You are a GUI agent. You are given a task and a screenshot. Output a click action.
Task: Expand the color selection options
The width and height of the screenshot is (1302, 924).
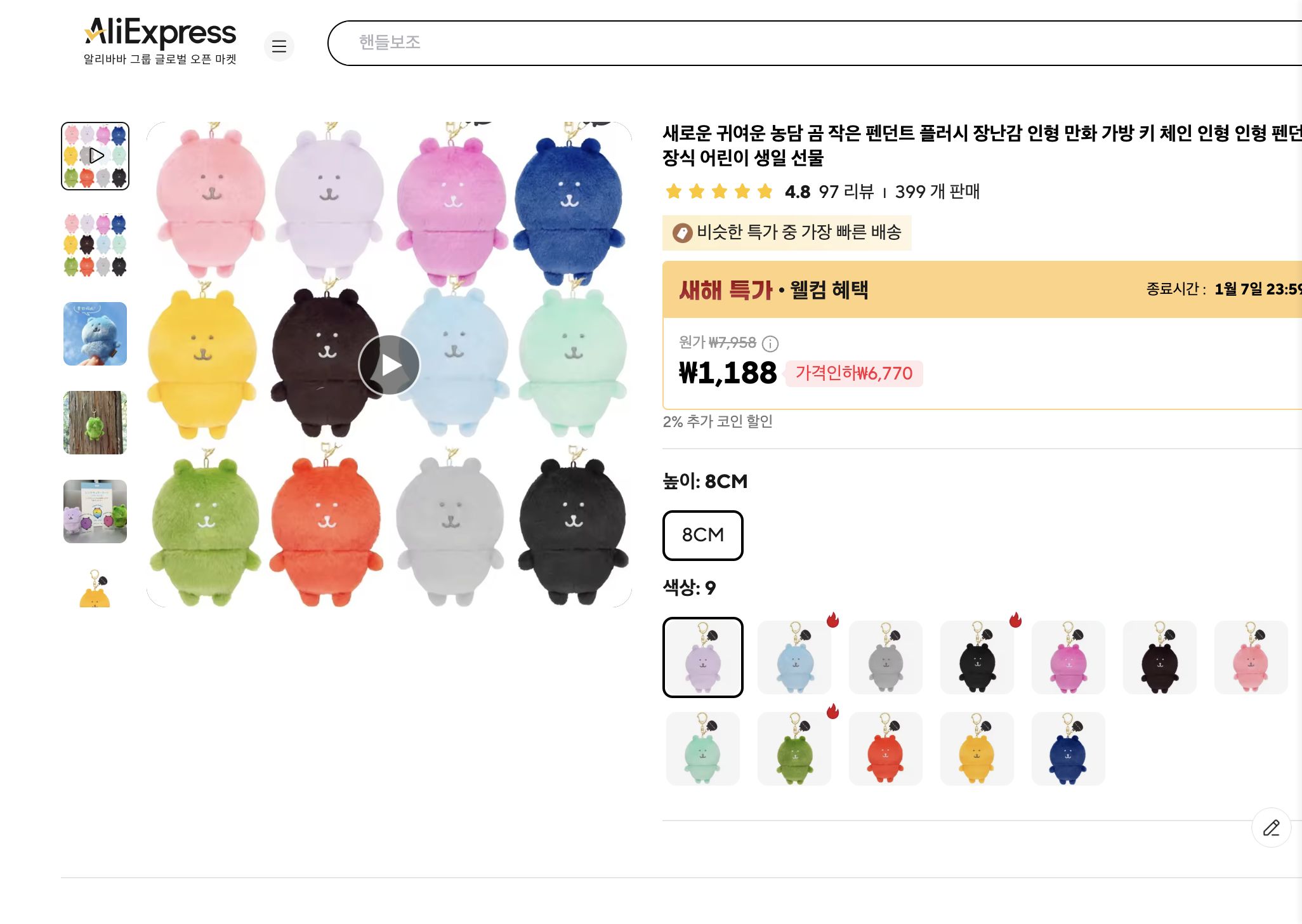click(687, 588)
